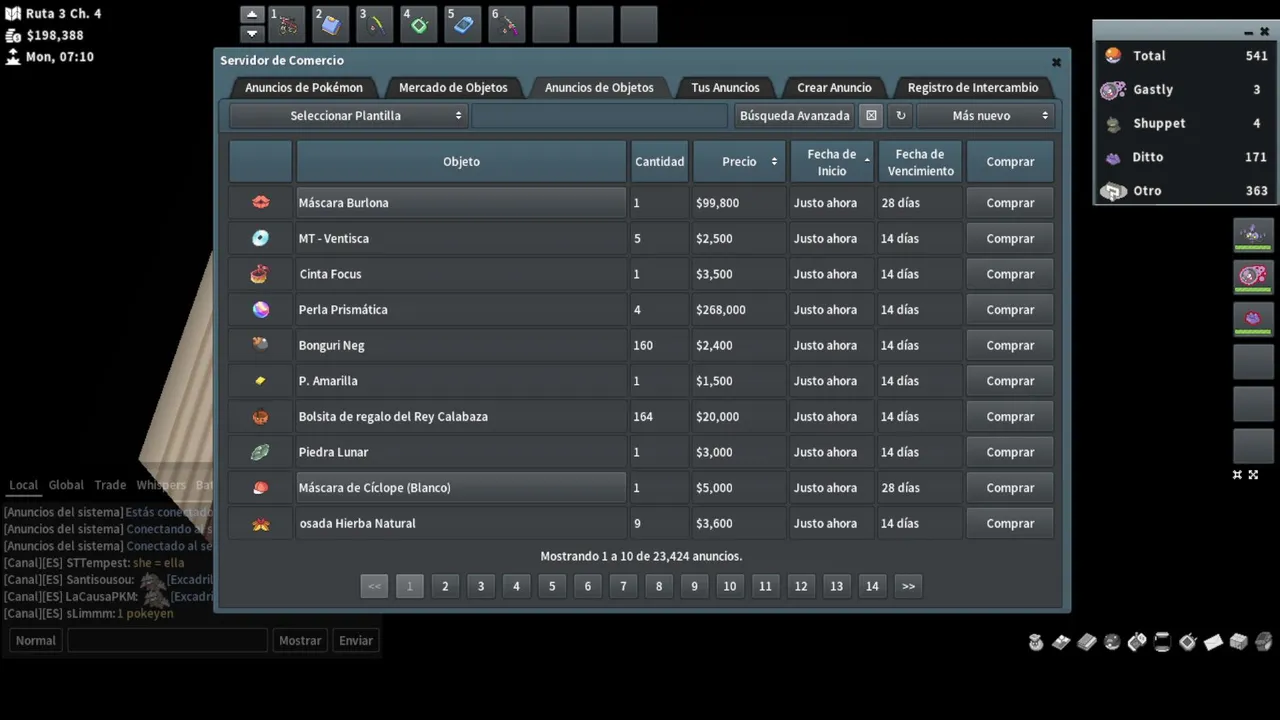The image size is (1280, 720).
Task: Switch chat to the Global tab
Action: click(66, 485)
